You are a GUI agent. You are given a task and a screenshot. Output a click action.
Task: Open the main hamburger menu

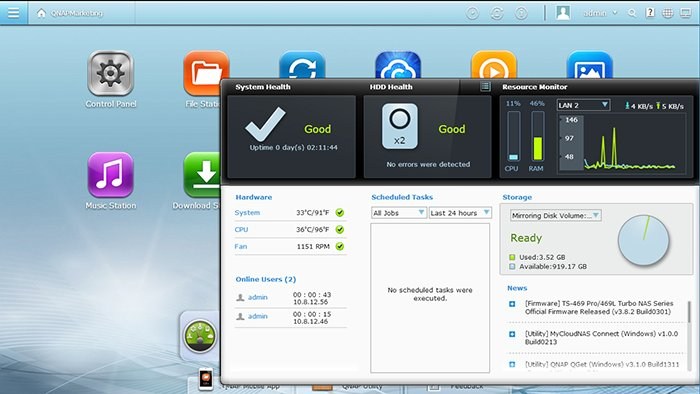(13, 12)
